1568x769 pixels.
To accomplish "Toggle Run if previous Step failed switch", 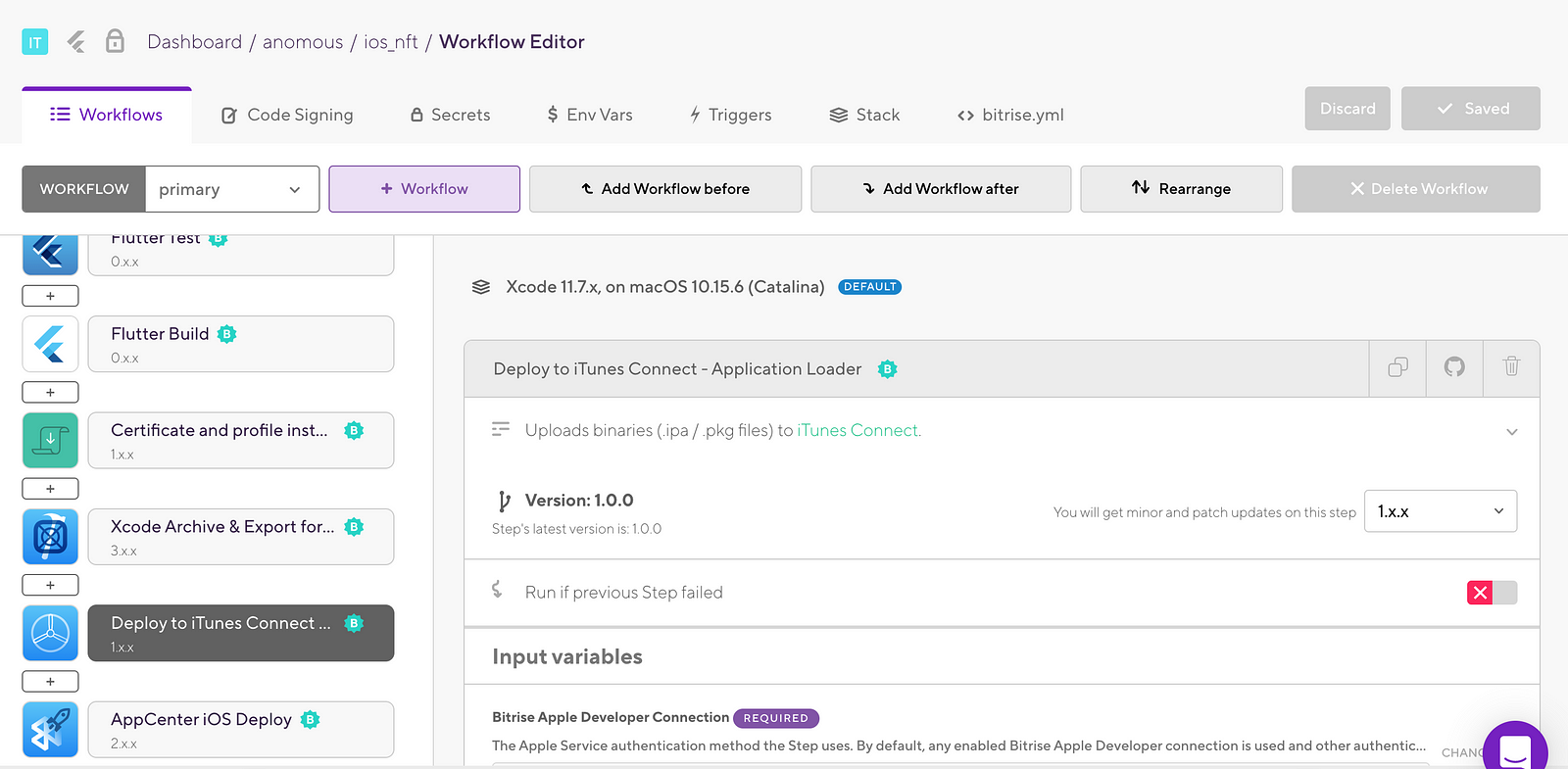I will [x=1492, y=593].
